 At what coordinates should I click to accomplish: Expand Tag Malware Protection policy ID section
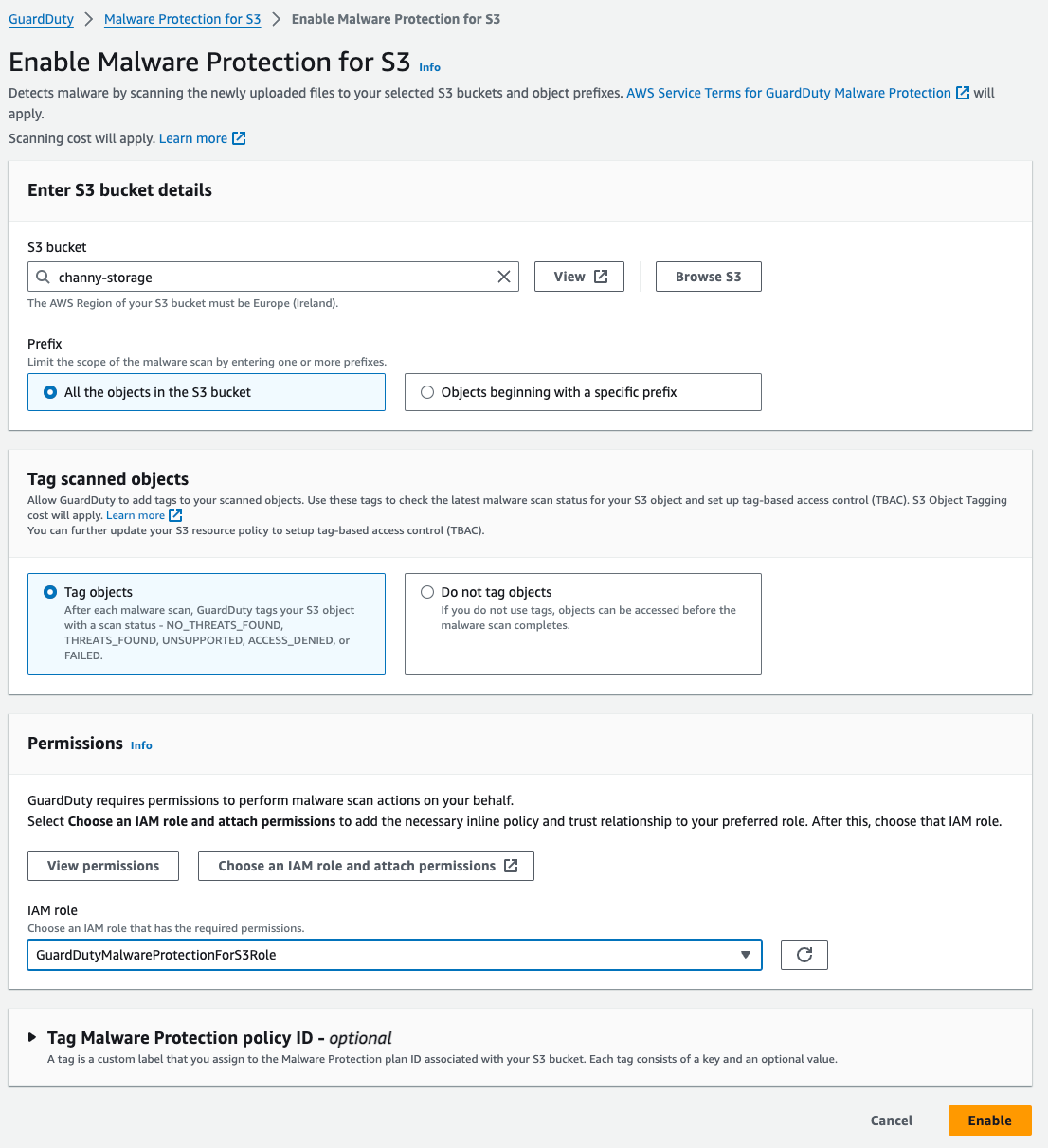[x=33, y=1038]
